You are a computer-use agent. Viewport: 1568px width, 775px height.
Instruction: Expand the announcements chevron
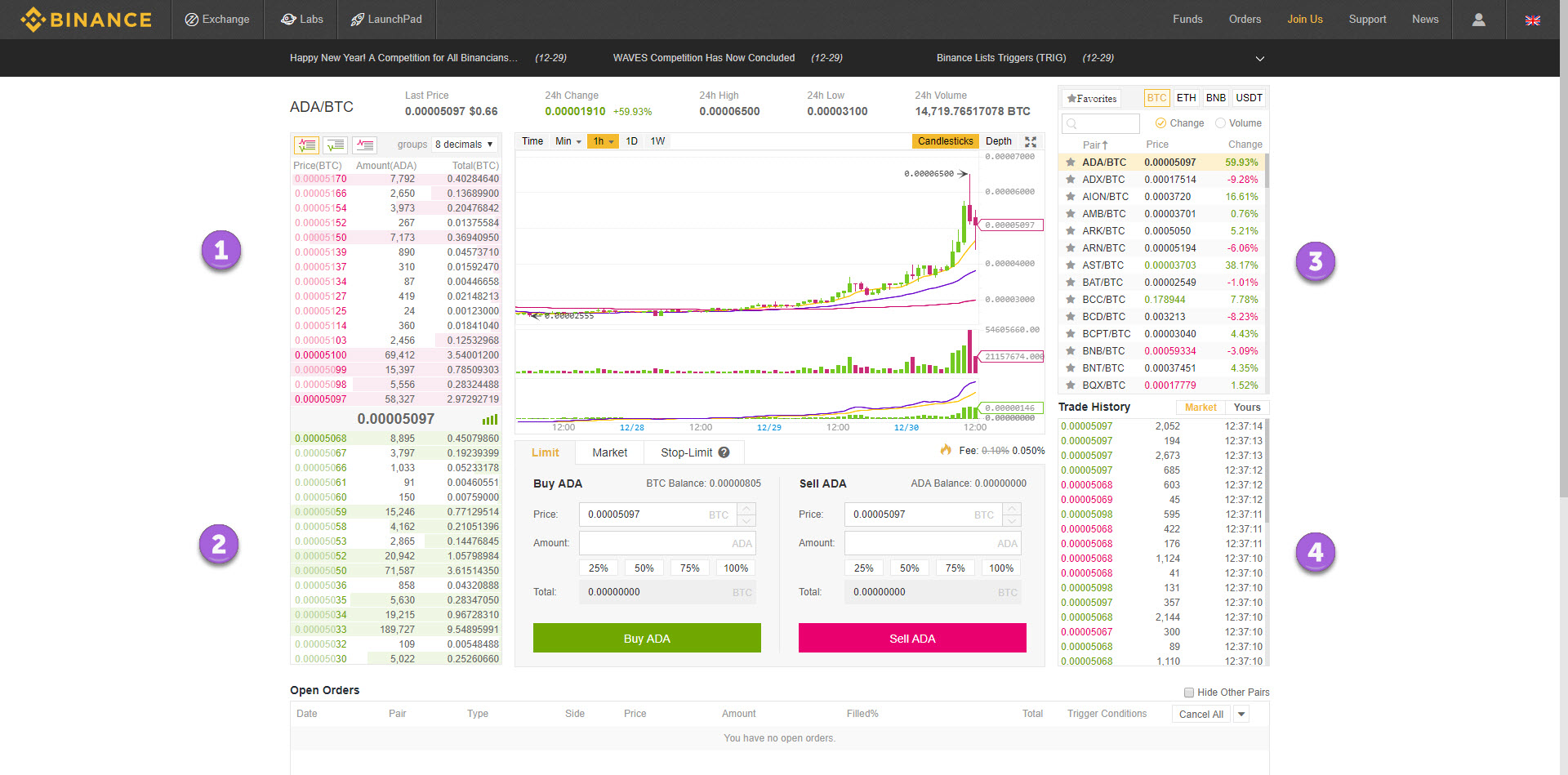click(x=1259, y=59)
